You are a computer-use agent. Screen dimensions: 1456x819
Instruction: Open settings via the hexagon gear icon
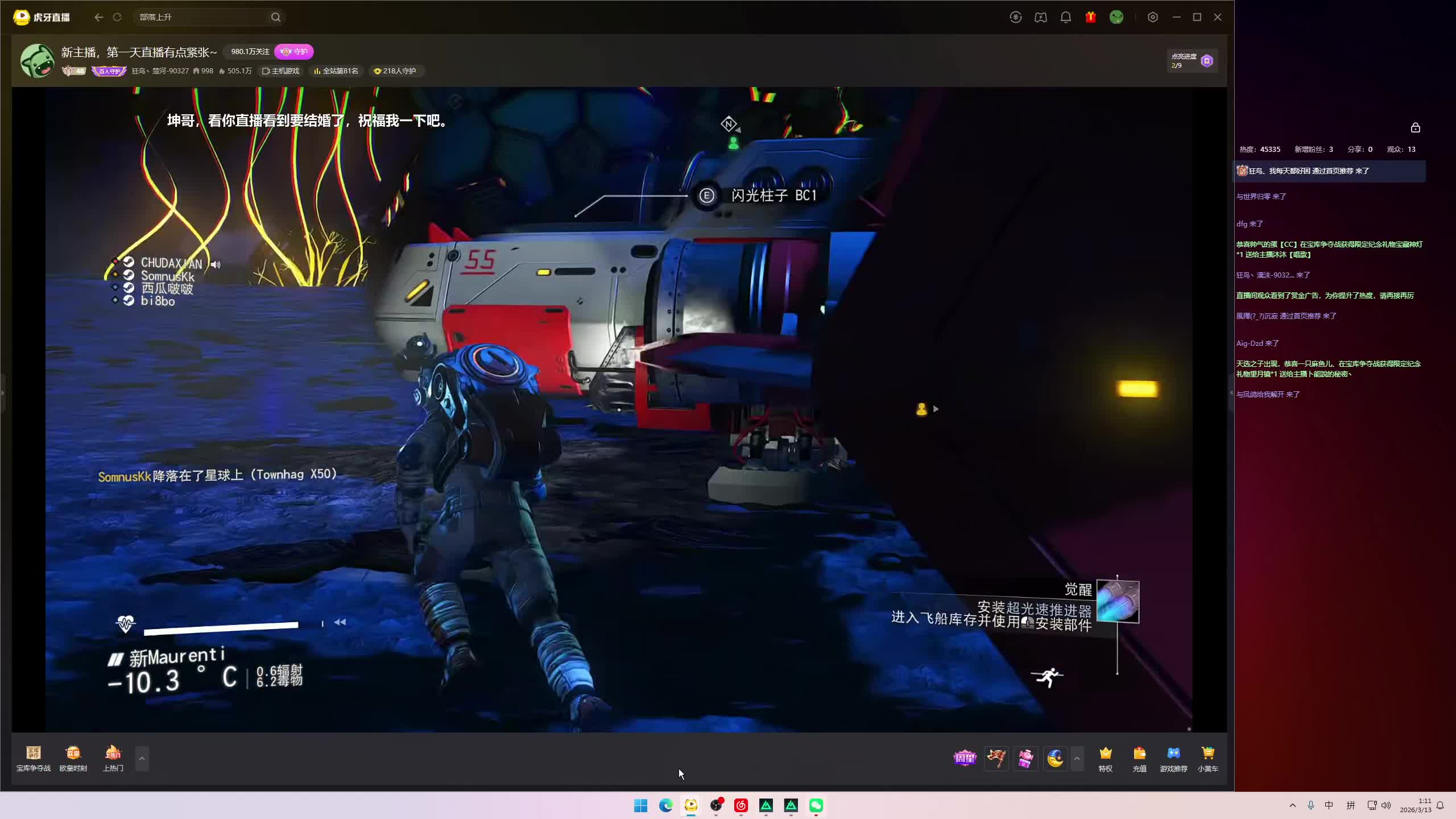[x=1152, y=17]
